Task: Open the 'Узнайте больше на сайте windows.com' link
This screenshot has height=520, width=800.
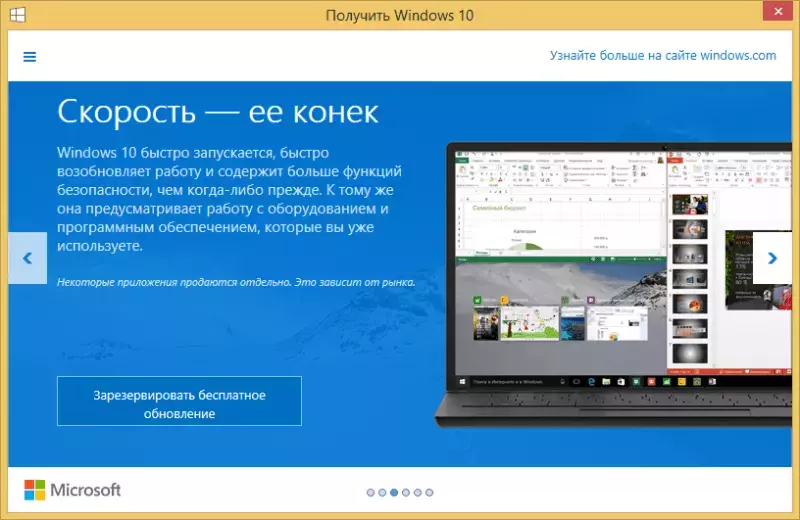Action: coord(663,55)
